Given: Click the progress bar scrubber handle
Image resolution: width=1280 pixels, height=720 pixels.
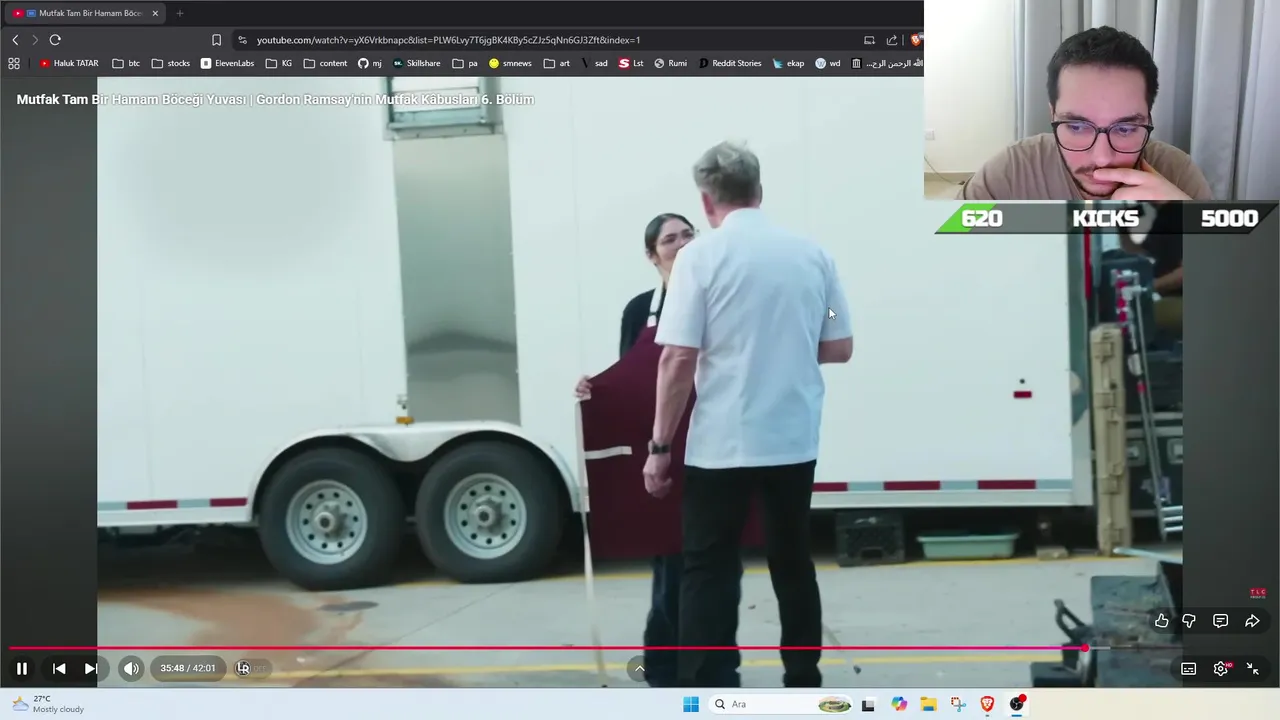Looking at the screenshot, I should click(1084, 648).
